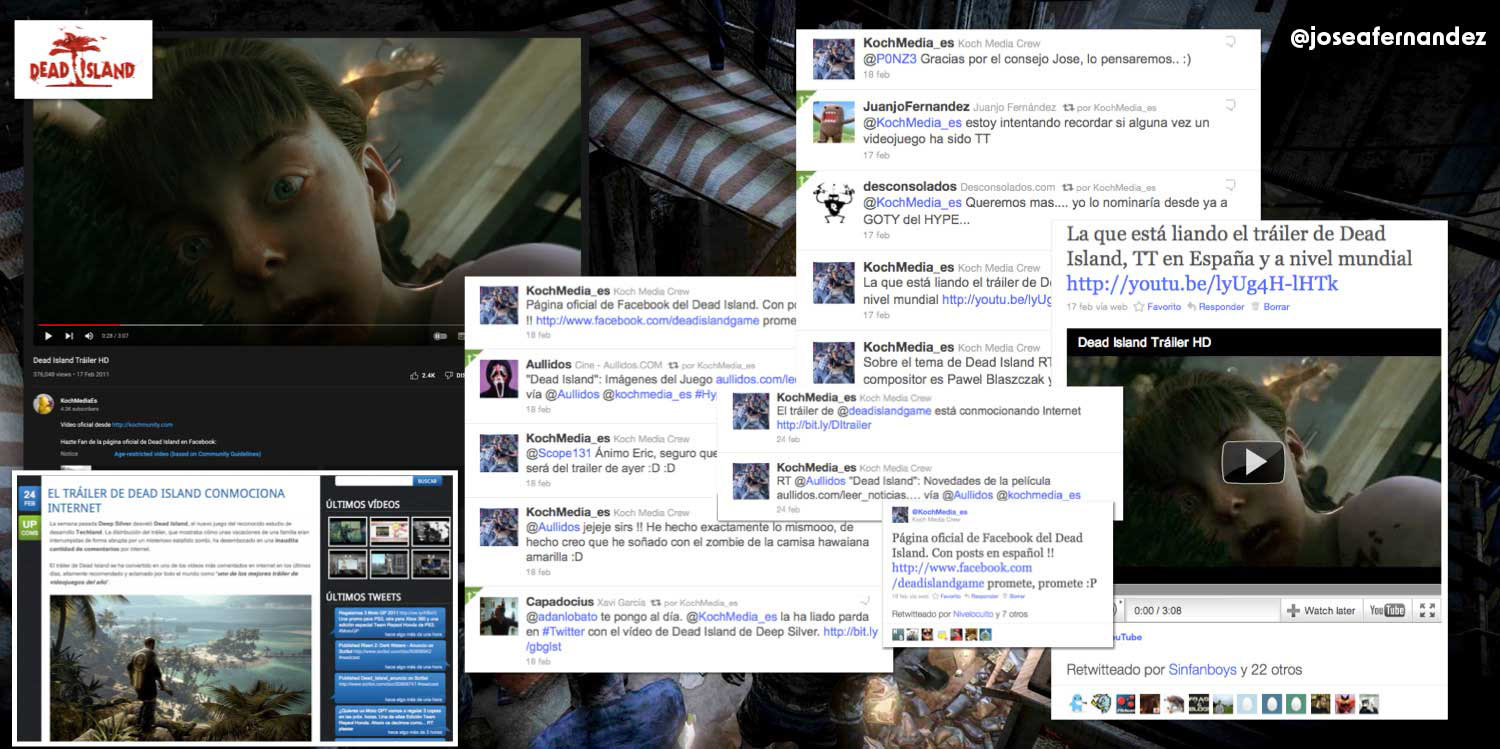Open the bit.ly/DItrailer link

point(823,425)
